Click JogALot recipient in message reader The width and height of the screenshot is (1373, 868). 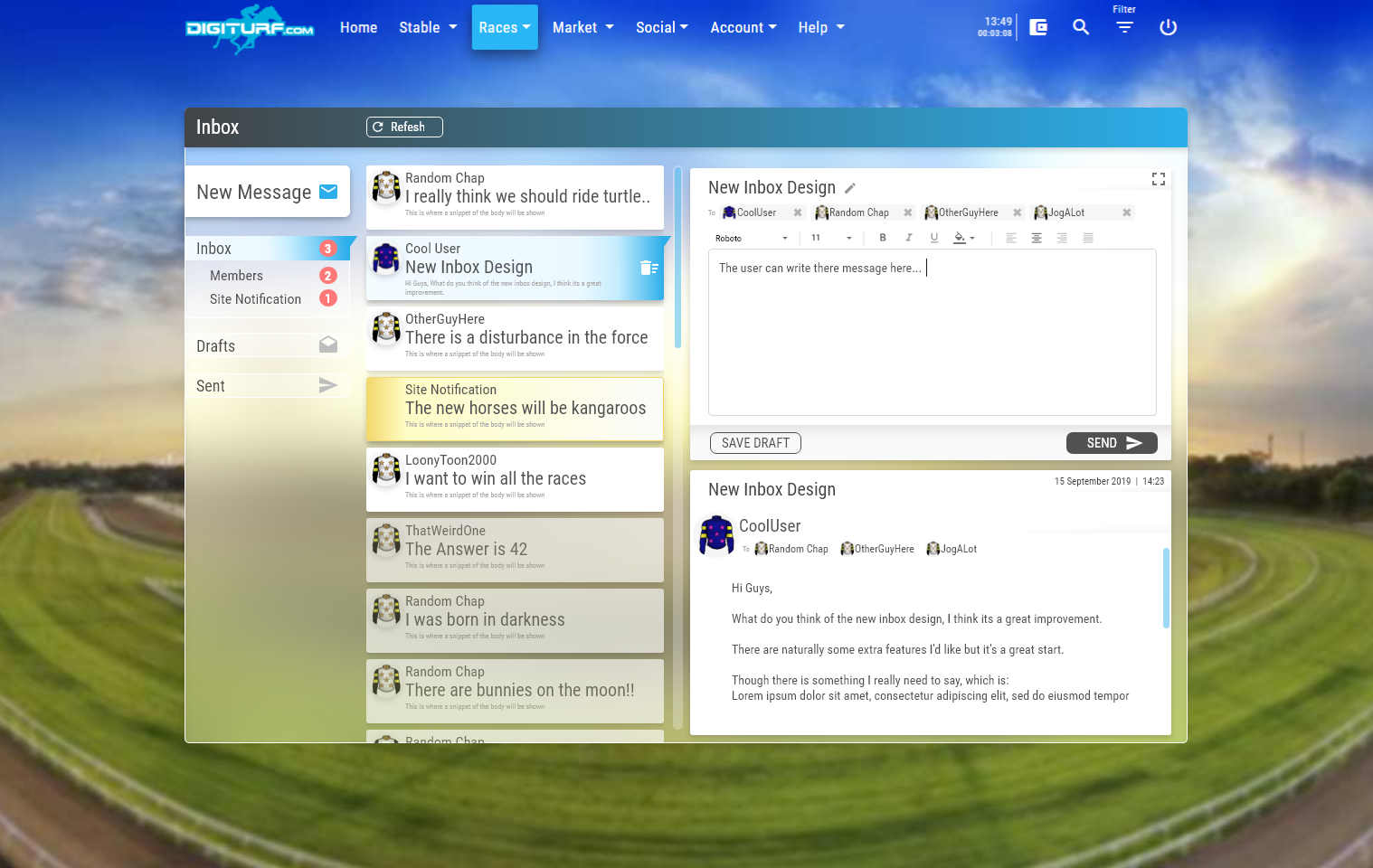952,549
